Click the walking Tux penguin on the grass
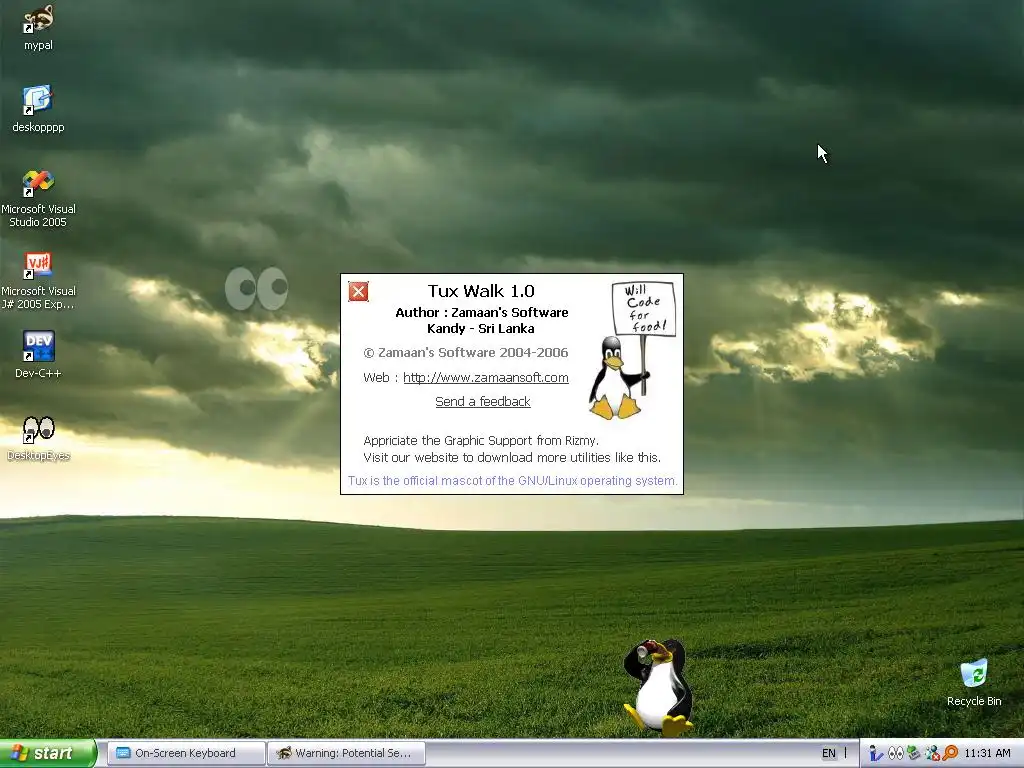 tap(660, 687)
